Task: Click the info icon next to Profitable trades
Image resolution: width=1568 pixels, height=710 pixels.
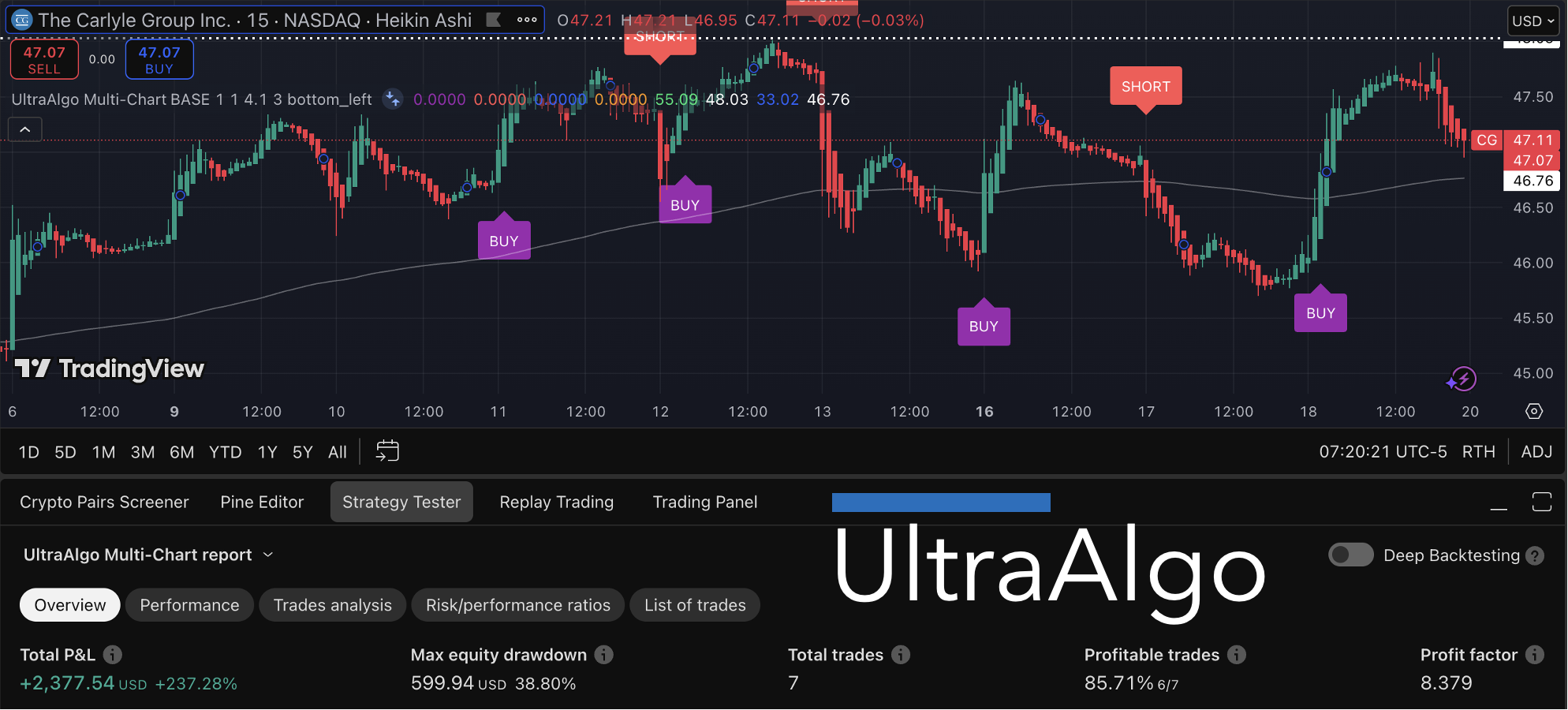Action: [1237, 655]
